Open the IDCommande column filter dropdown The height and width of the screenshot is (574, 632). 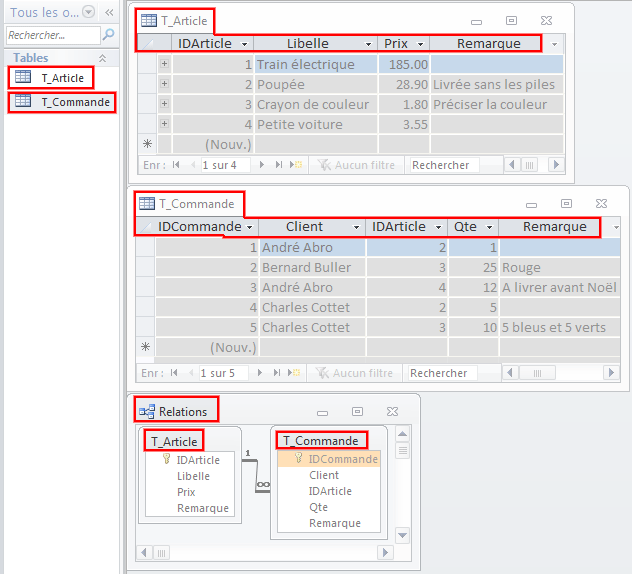[249, 227]
